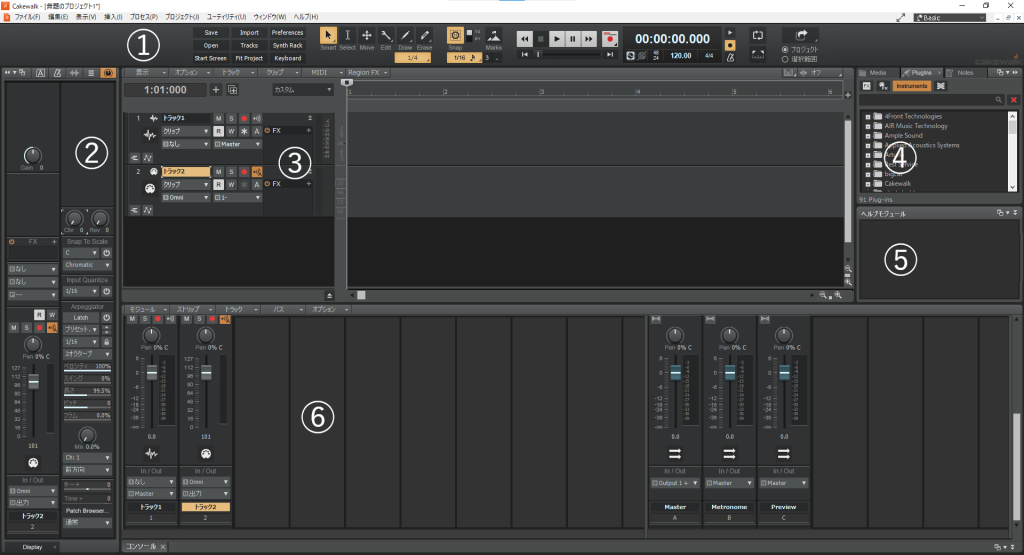Select the 選択範囲 export radio button

785,59
